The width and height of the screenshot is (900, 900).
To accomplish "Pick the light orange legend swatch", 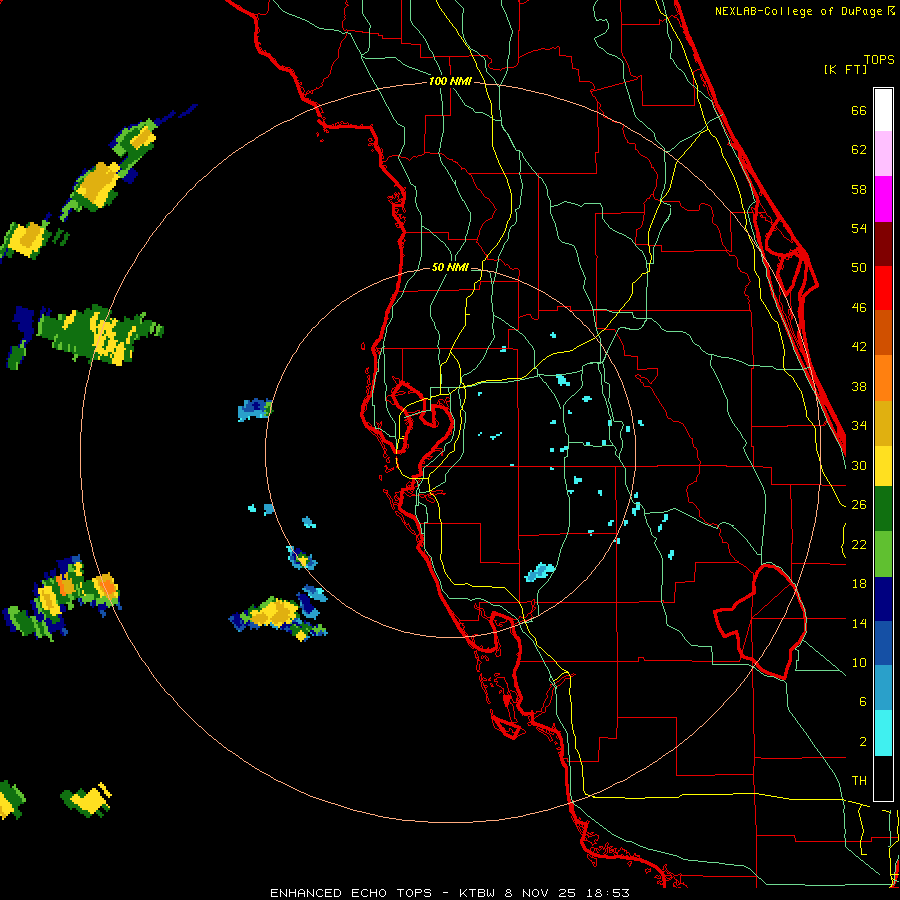I will (x=883, y=378).
